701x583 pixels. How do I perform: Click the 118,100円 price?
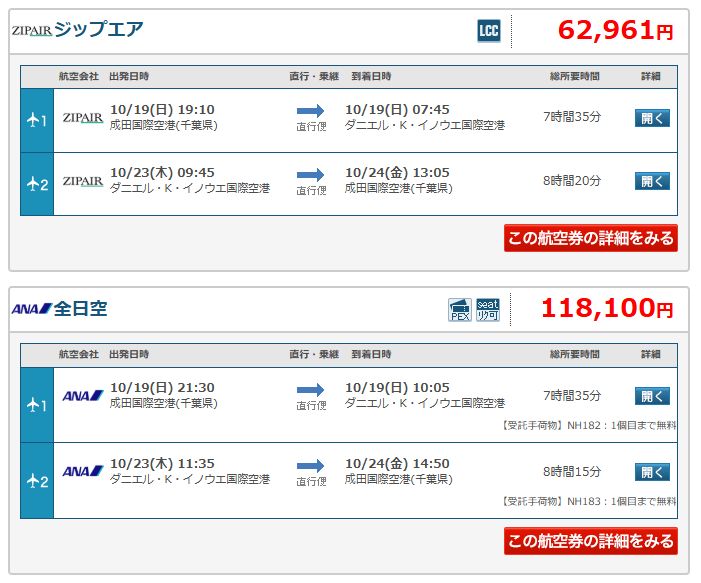(x=607, y=308)
